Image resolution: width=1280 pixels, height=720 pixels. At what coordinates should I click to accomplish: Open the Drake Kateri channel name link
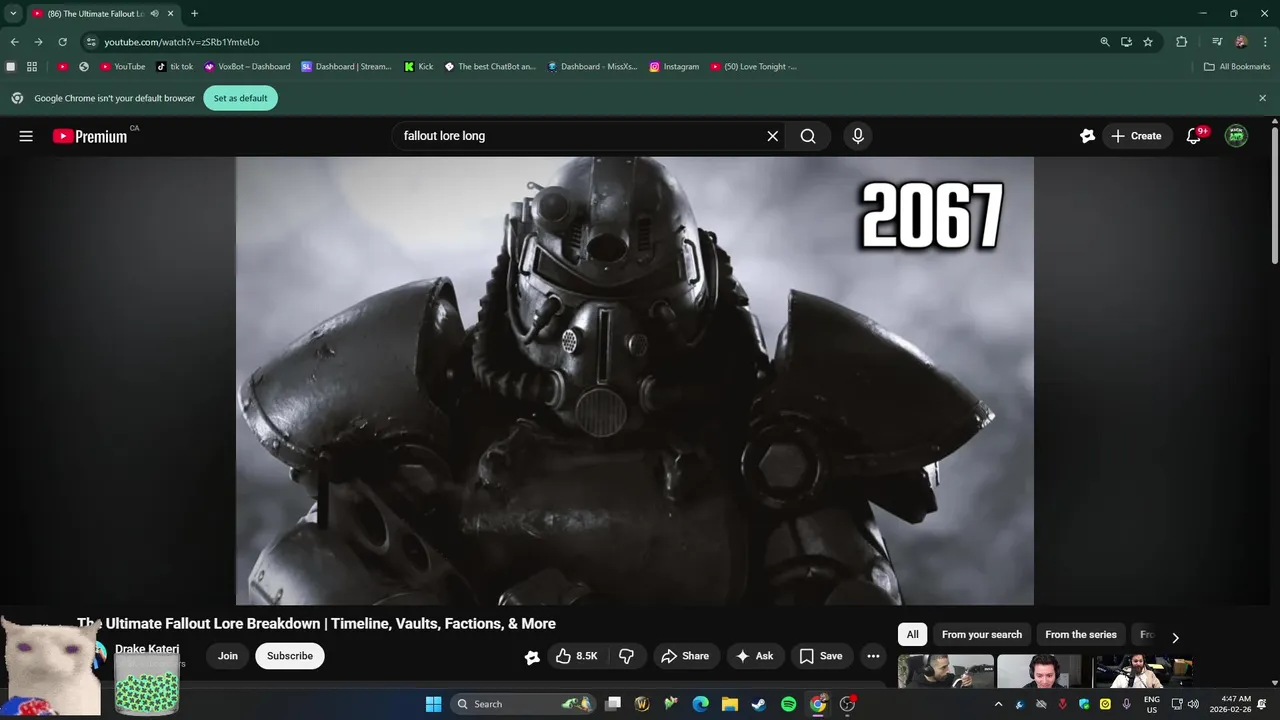pyautogui.click(x=147, y=649)
